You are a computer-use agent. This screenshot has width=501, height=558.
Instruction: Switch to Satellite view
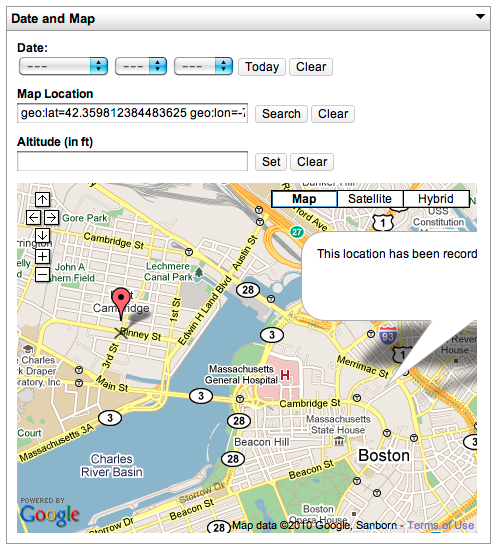point(370,199)
